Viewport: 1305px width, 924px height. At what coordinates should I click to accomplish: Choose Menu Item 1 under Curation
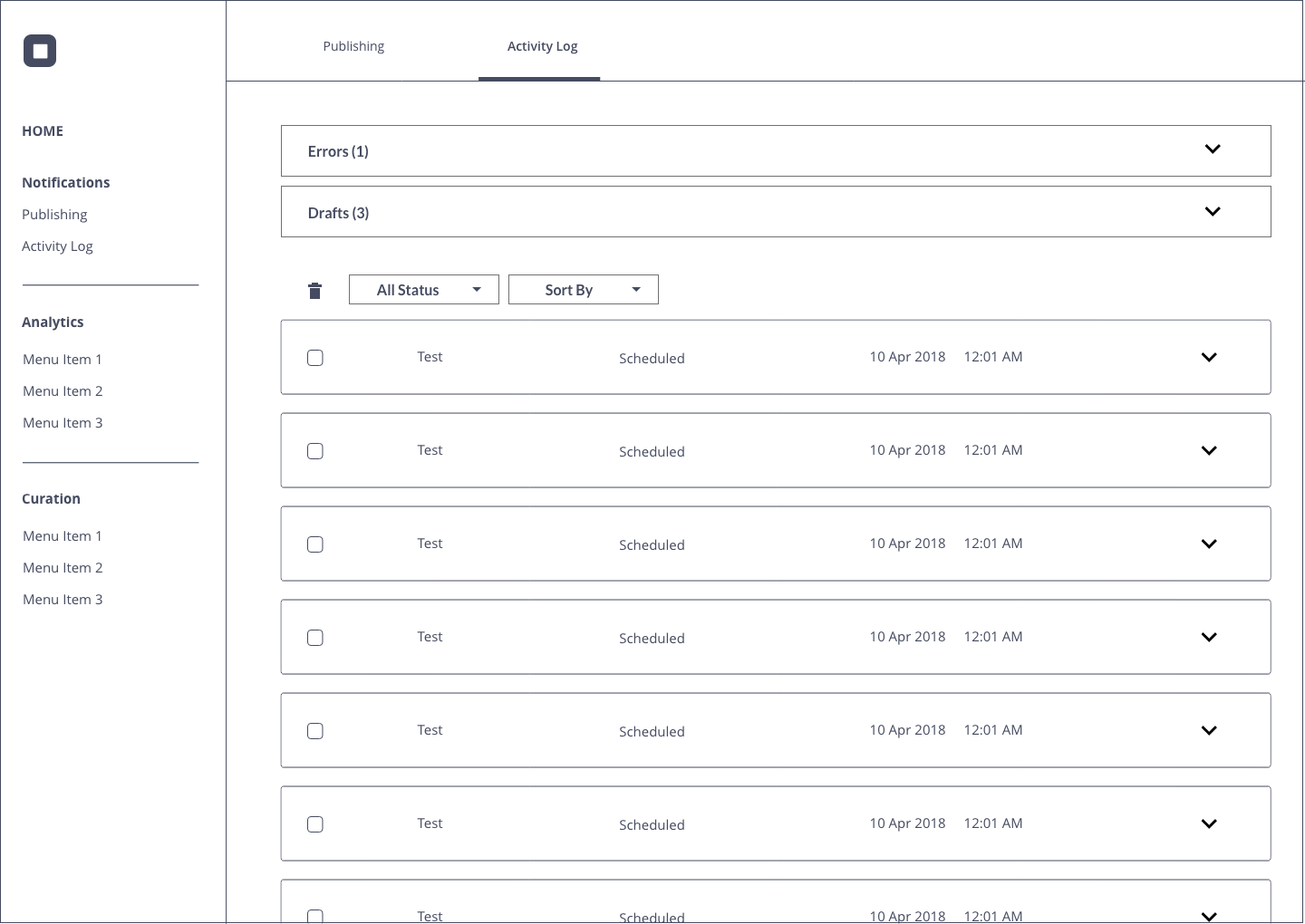[63, 536]
